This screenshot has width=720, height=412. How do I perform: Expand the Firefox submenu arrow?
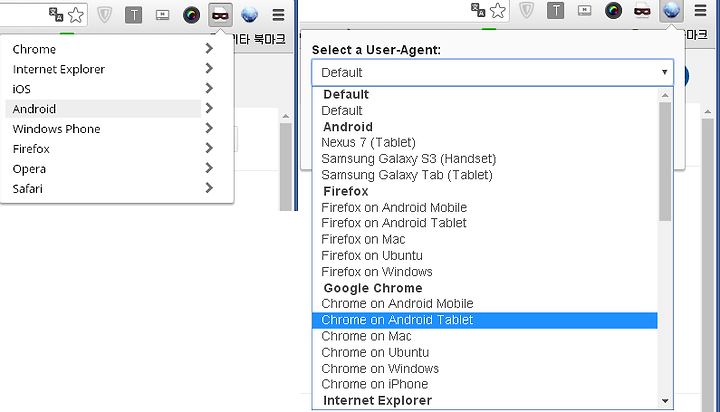[x=209, y=148]
